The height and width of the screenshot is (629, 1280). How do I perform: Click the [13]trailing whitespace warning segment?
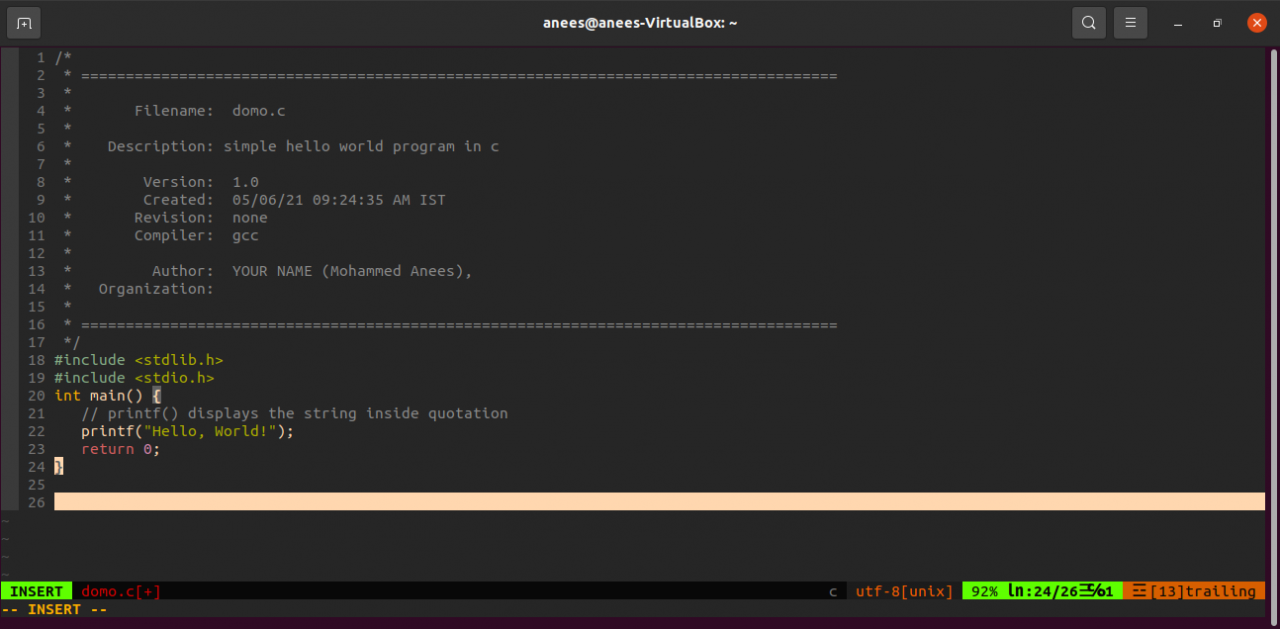tap(1196, 591)
